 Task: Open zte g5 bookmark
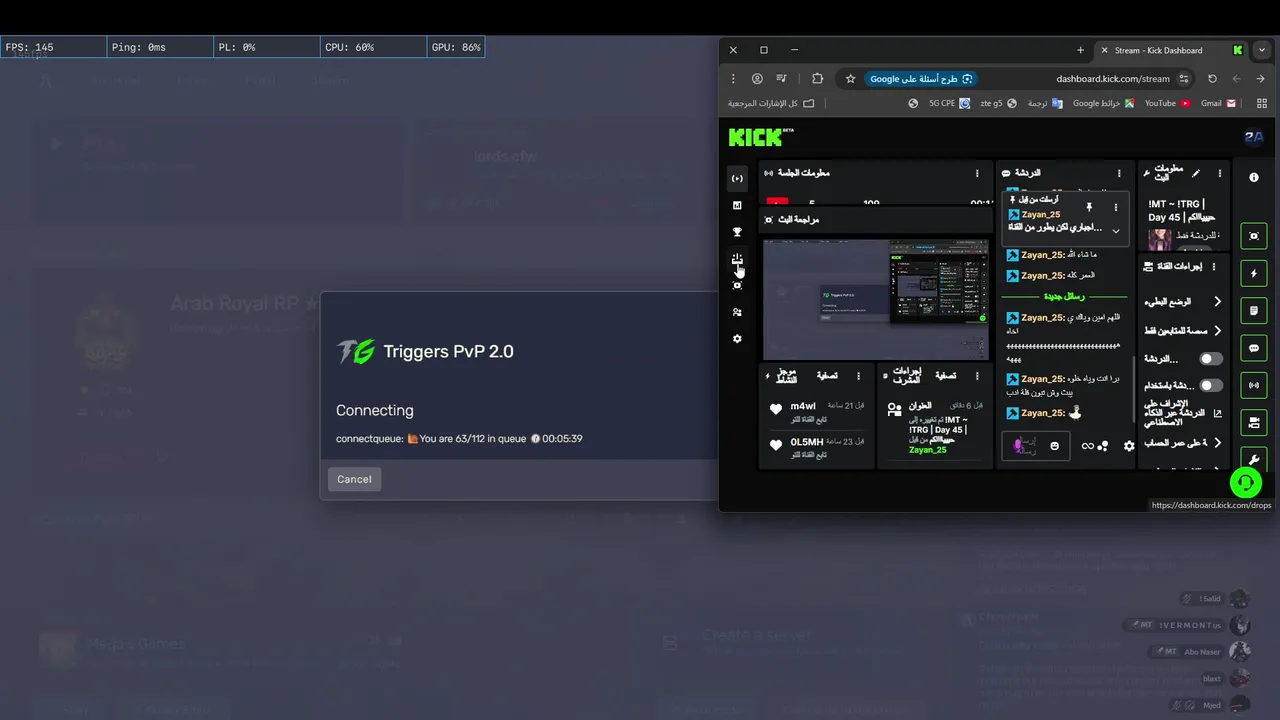998,103
